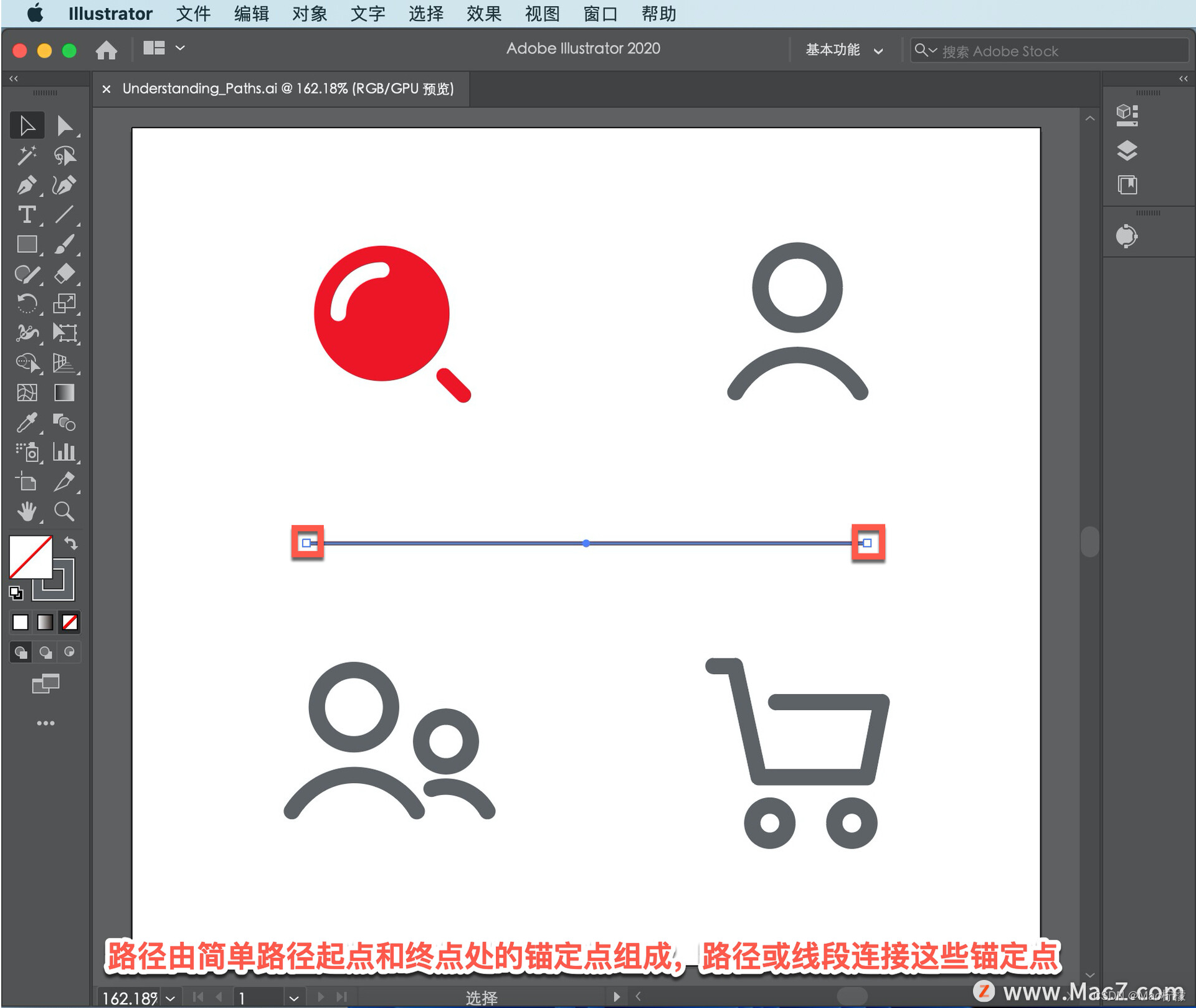Viewport: 1196px width, 1008px height.
Task: Click the Fill color swatch
Action: 30,556
